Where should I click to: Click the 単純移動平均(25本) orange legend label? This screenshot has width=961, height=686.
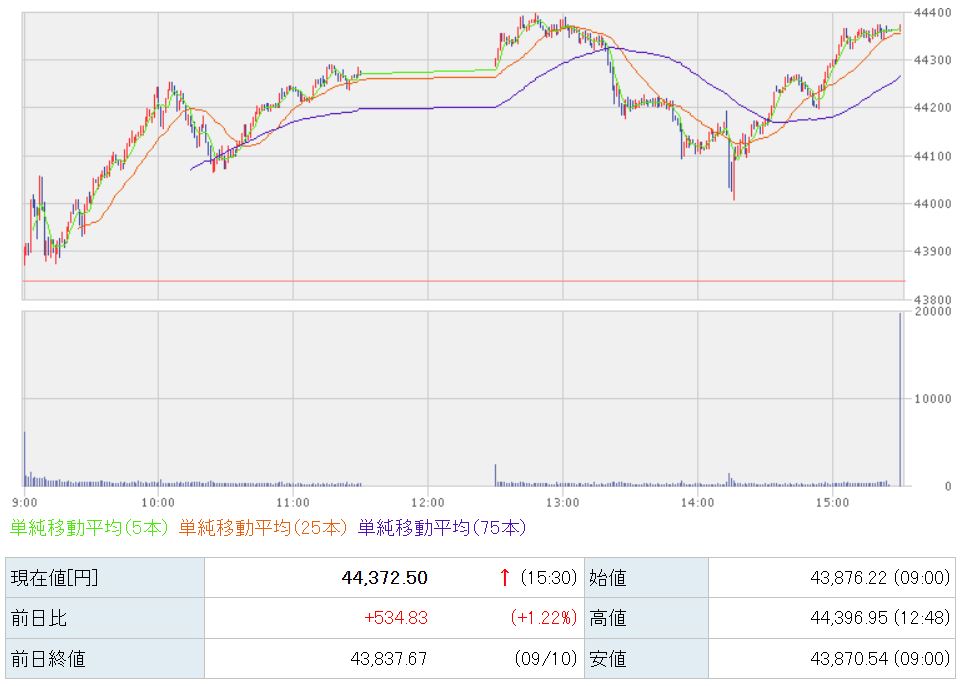tap(264, 528)
